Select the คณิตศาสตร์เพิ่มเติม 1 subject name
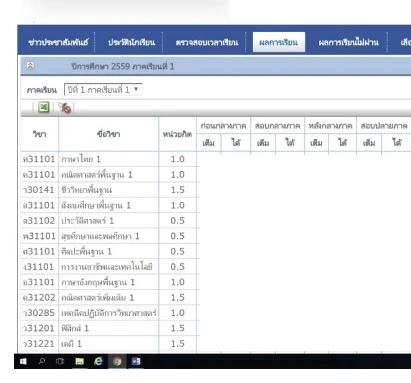The height and width of the screenshot is (383, 411). 97,297
